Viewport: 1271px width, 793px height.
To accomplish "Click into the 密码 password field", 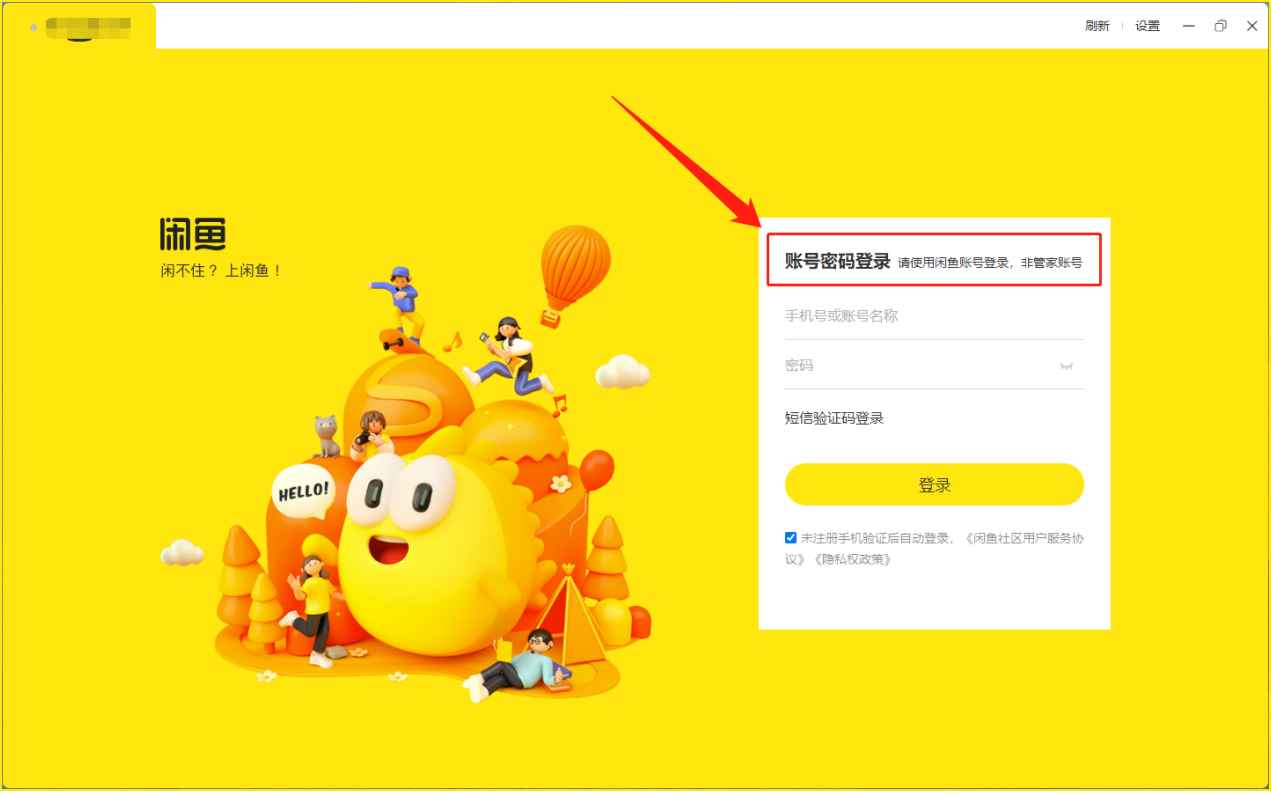I will coord(910,366).
